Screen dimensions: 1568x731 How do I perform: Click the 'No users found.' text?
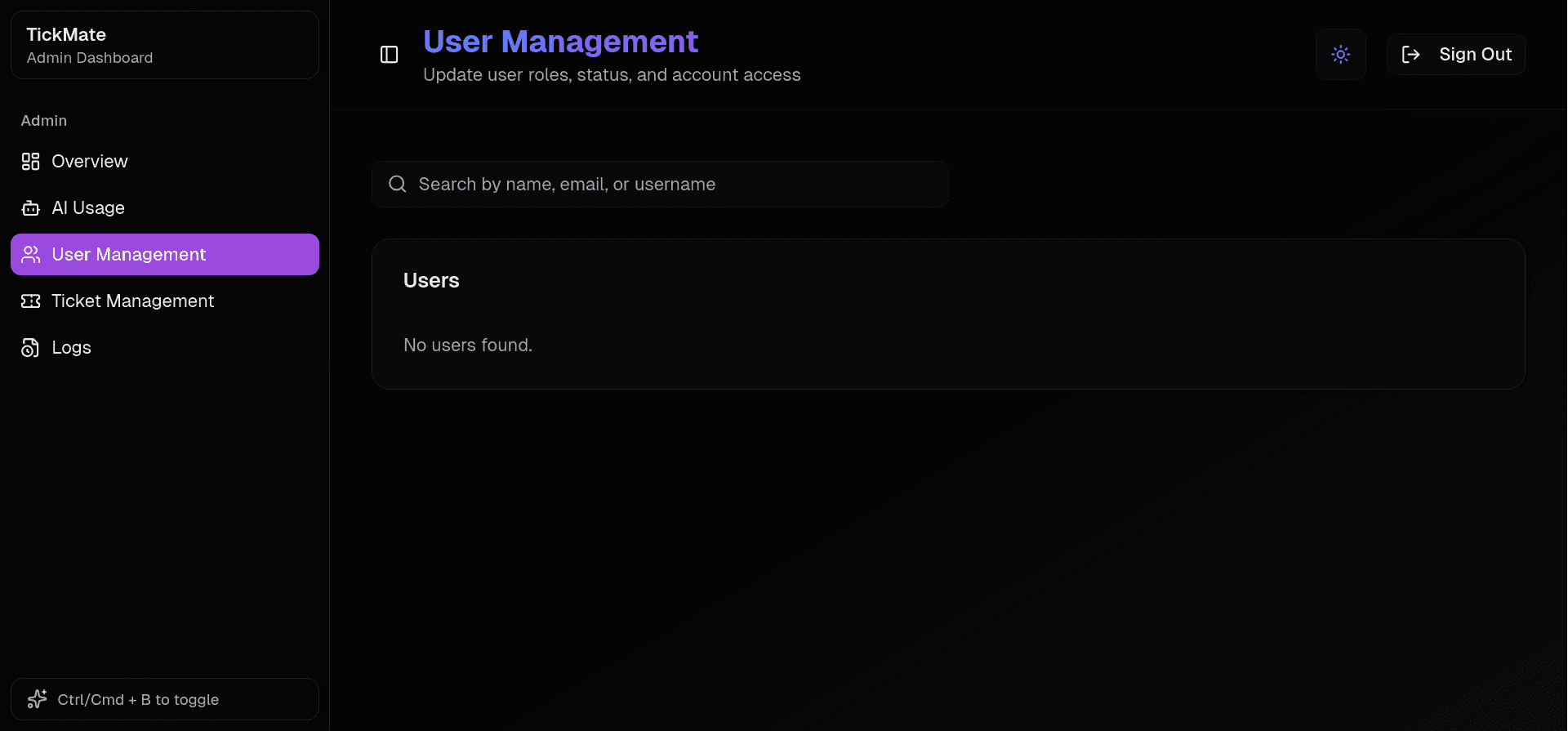(x=468, y=345)
